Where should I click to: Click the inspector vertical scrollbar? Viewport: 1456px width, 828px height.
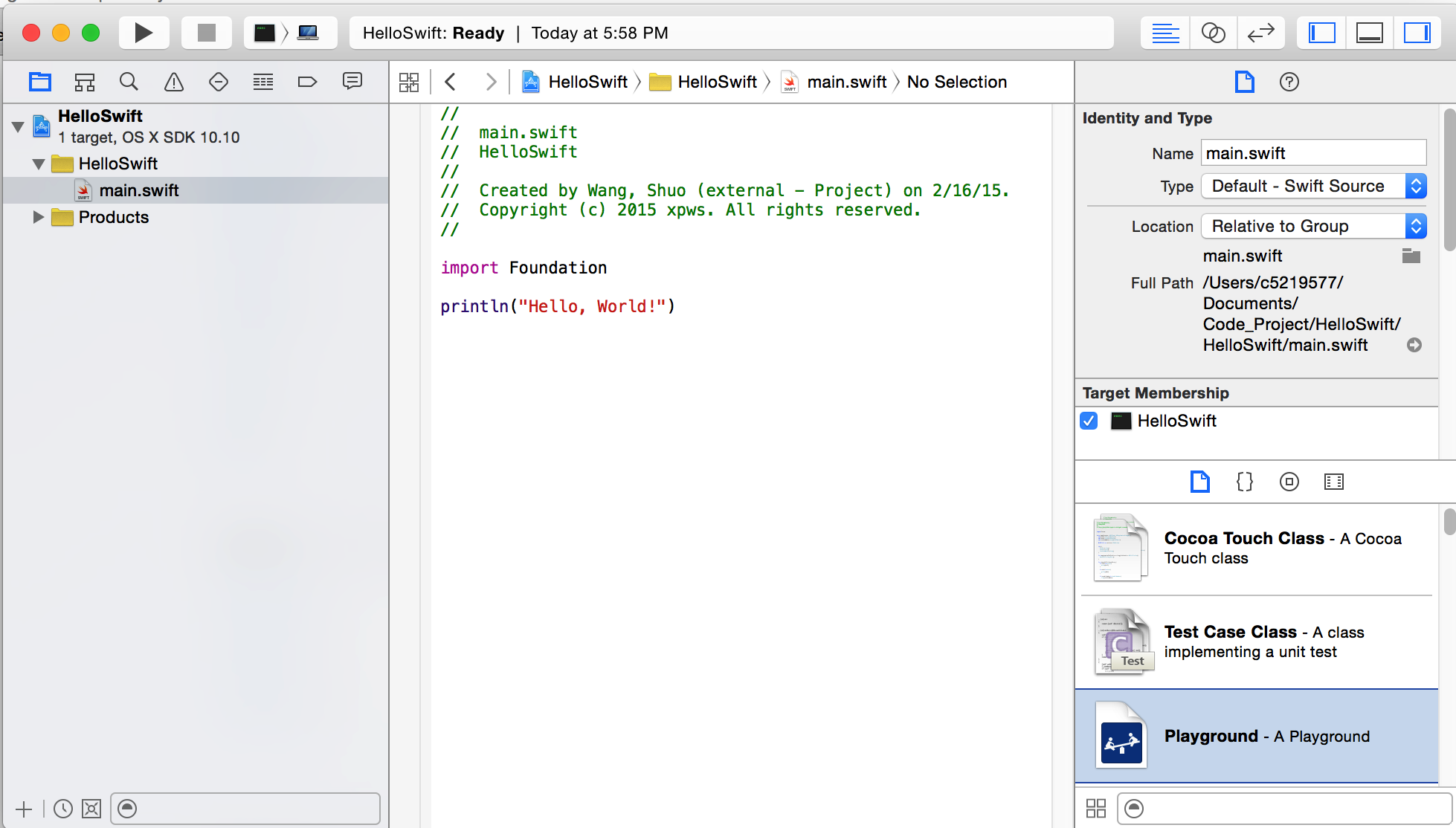click(1449, 180)
